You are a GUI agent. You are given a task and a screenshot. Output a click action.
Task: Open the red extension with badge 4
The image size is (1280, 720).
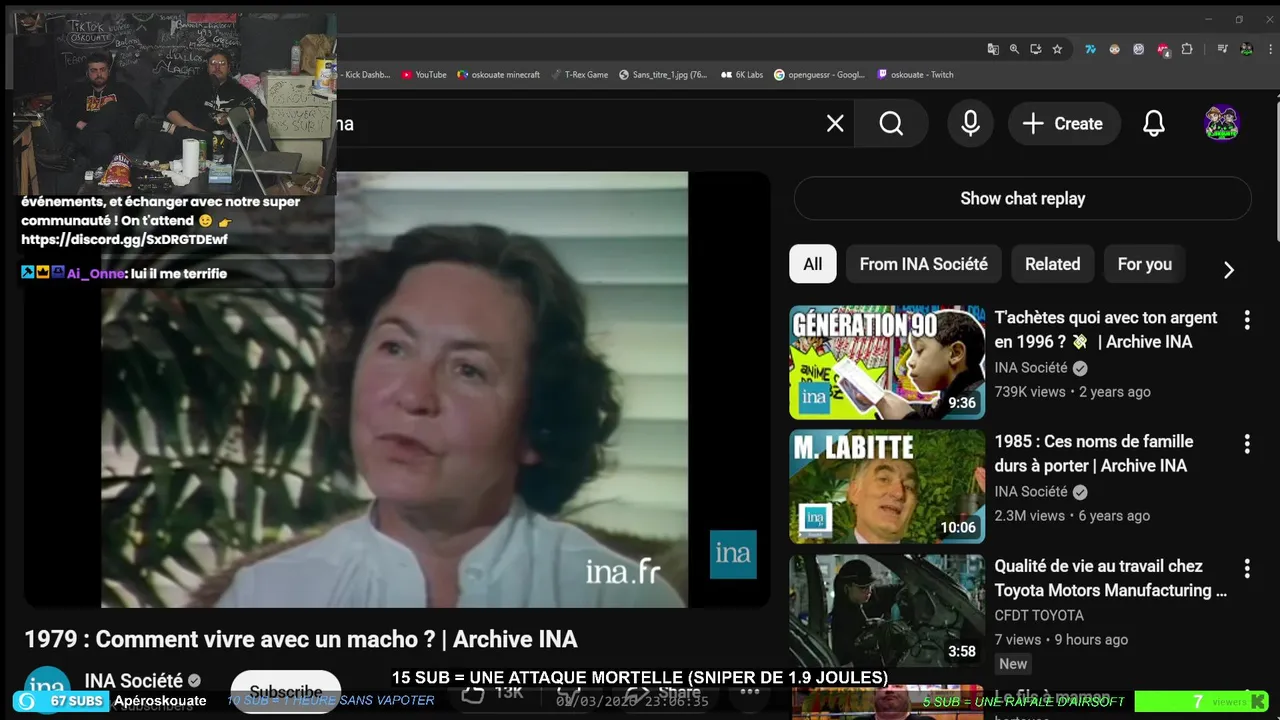click(1163, 49)
